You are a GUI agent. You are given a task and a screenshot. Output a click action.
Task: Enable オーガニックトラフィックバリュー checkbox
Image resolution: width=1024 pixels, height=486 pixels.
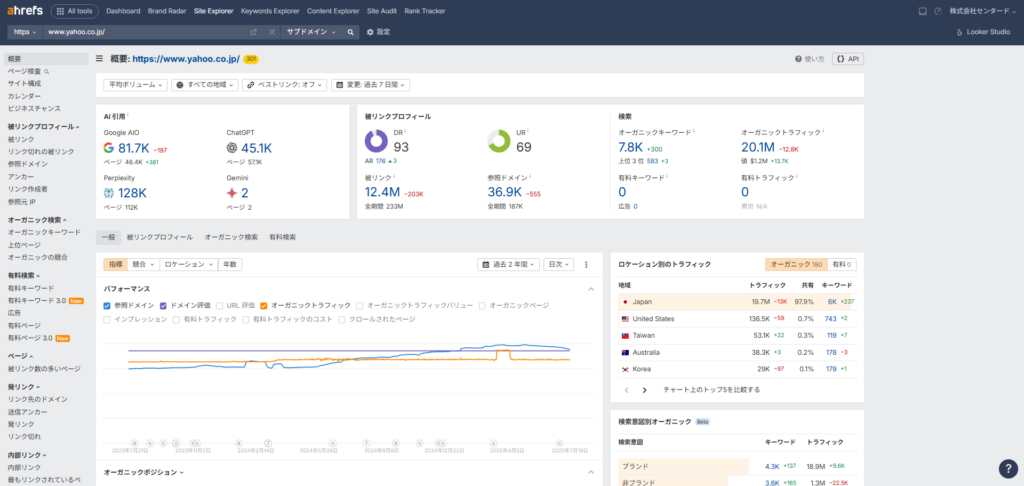360,305
